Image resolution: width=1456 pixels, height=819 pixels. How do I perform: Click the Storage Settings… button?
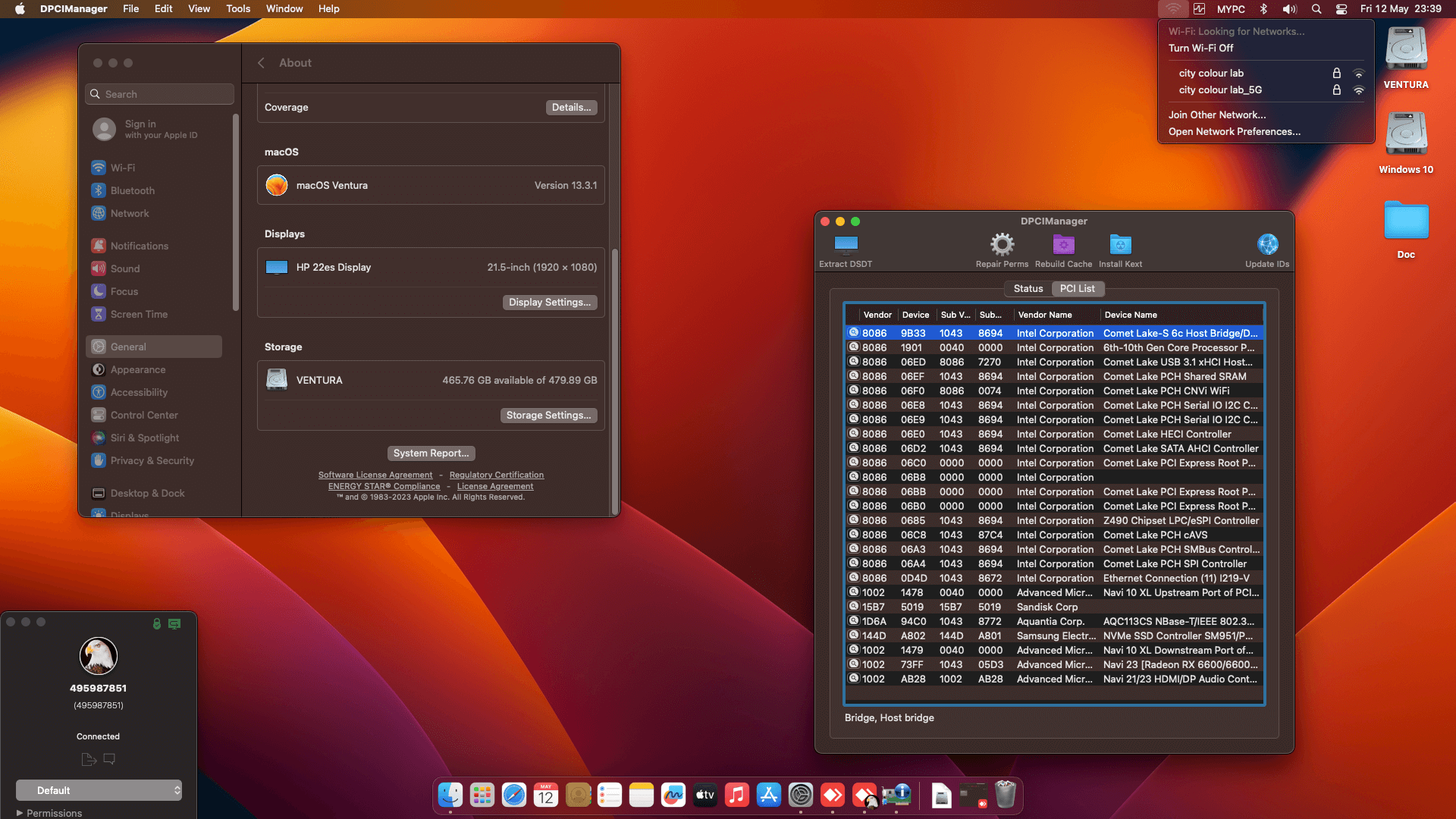click(548, 415)
